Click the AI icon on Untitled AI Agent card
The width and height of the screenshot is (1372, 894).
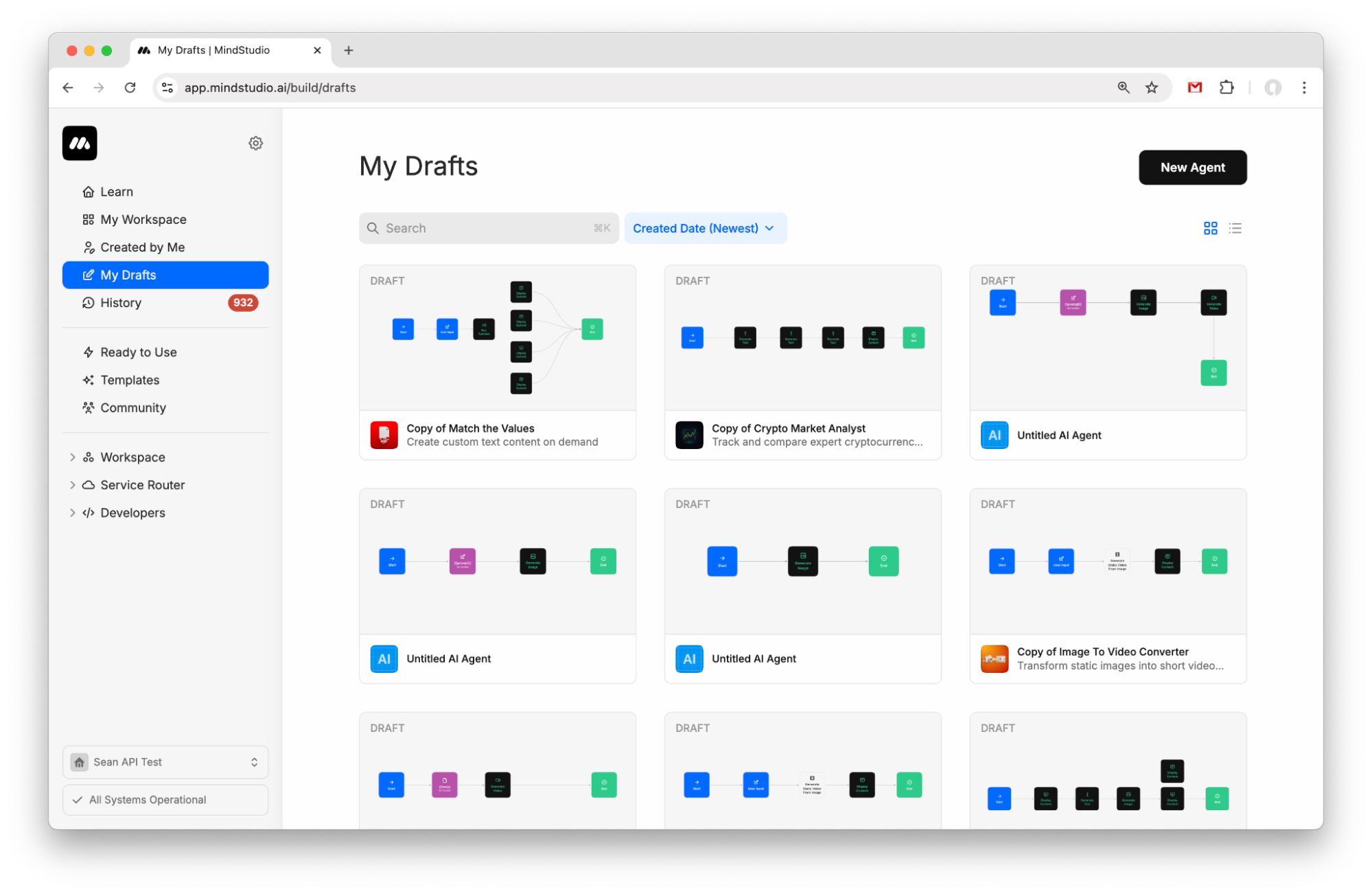(x=995, y=435)
